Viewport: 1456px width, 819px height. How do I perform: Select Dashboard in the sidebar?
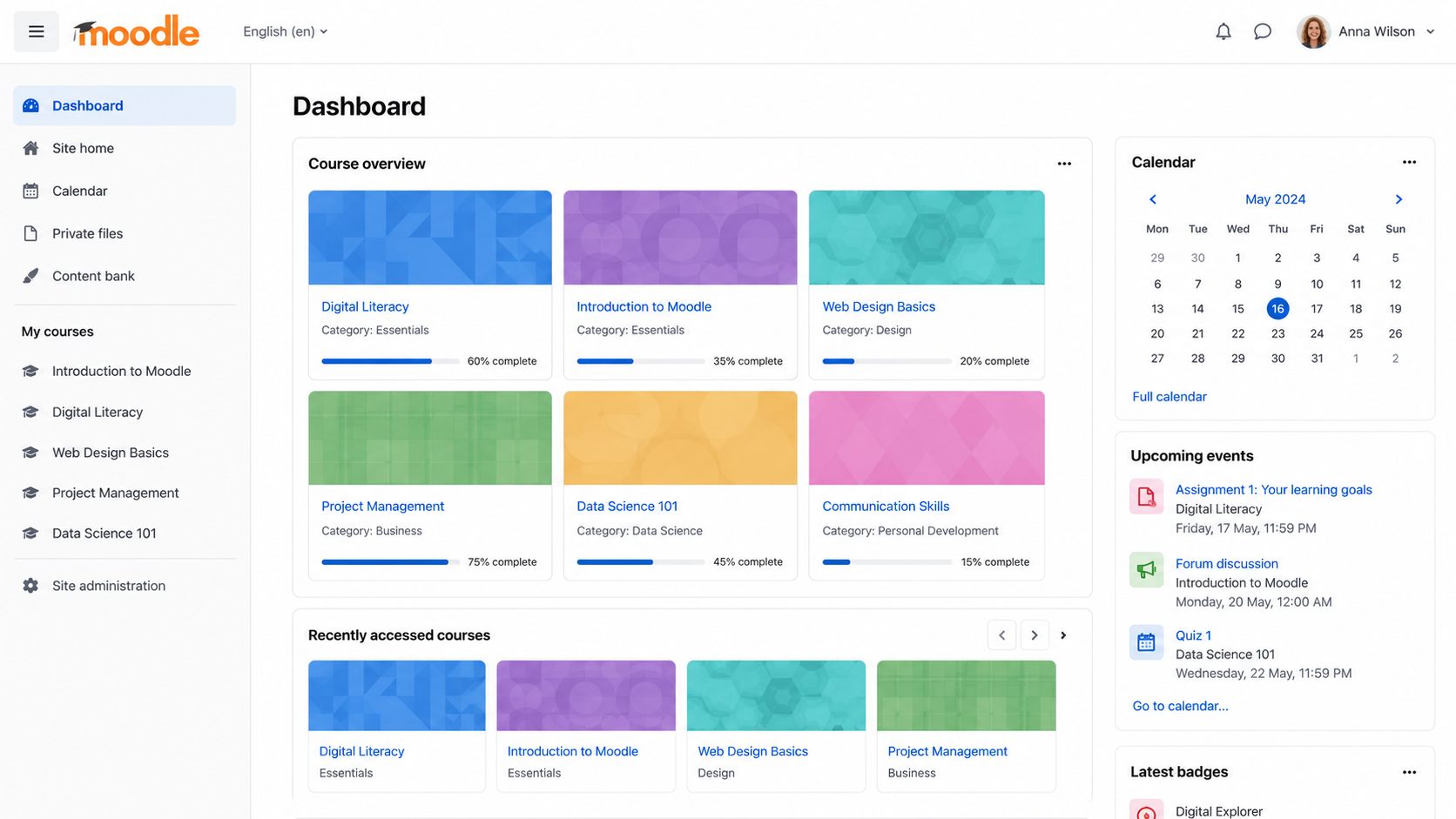click(125, 105)
